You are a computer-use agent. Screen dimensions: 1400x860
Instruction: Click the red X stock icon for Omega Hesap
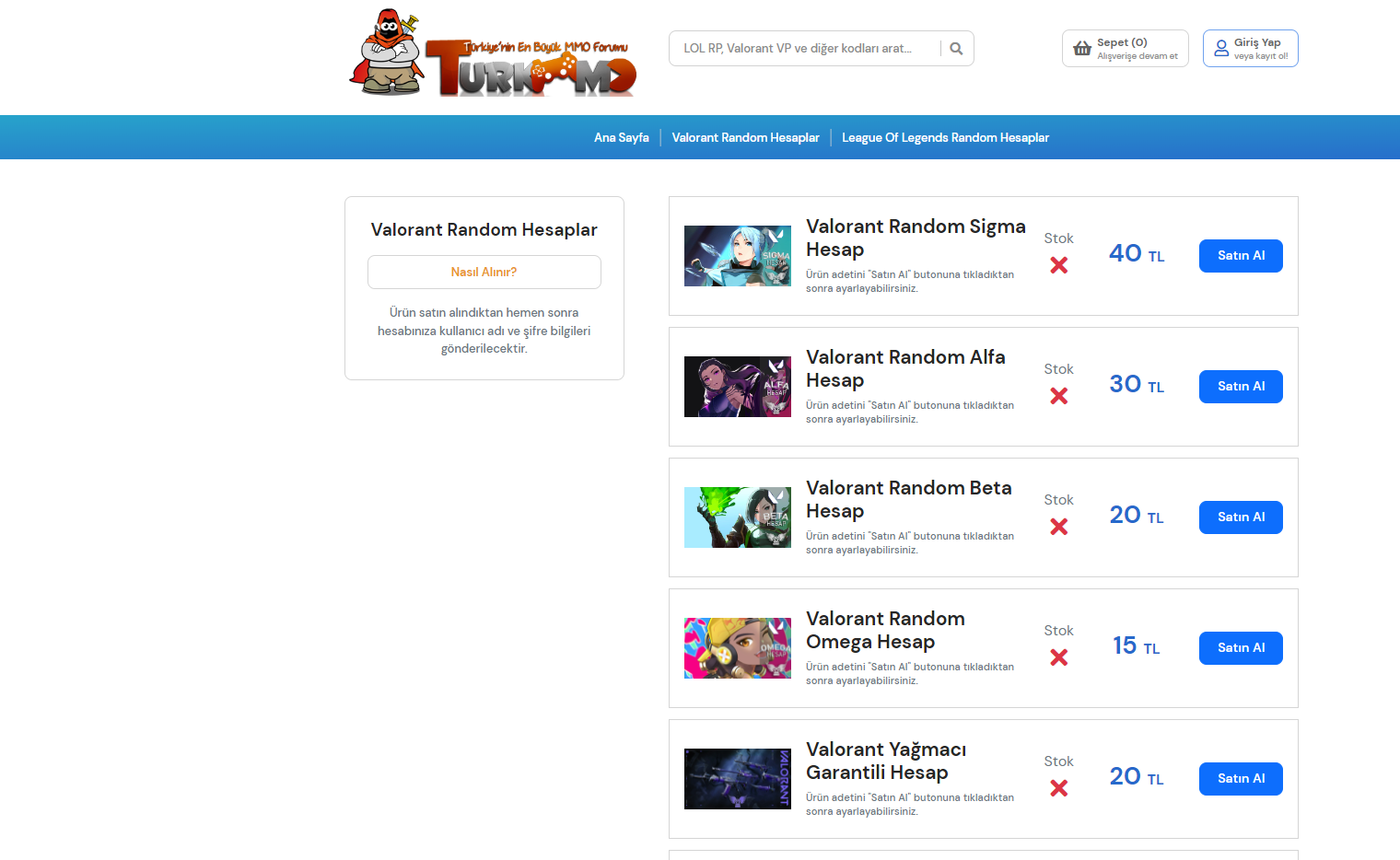(1059, 657)
